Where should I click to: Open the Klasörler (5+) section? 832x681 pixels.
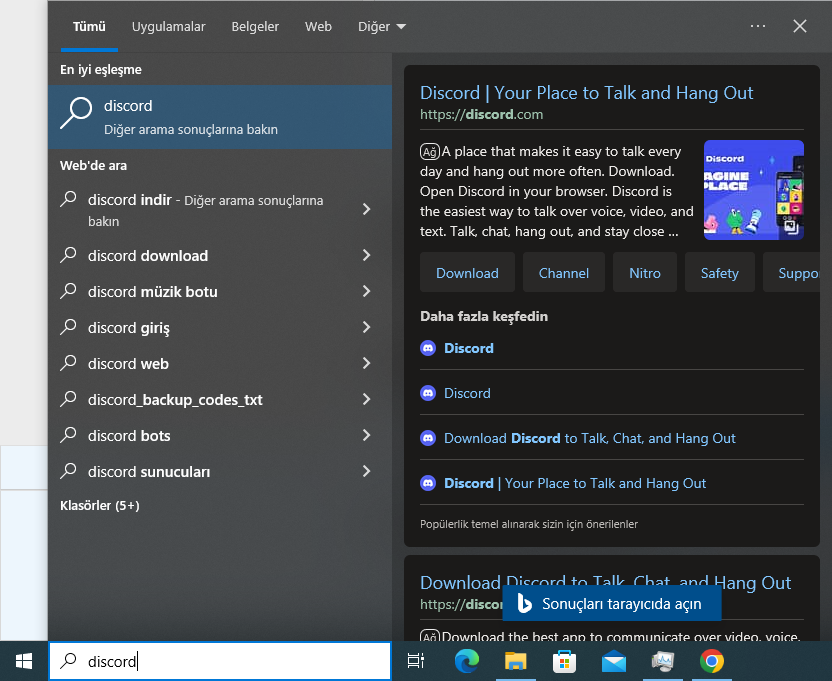pyautogui.click(x=100, y=505)
